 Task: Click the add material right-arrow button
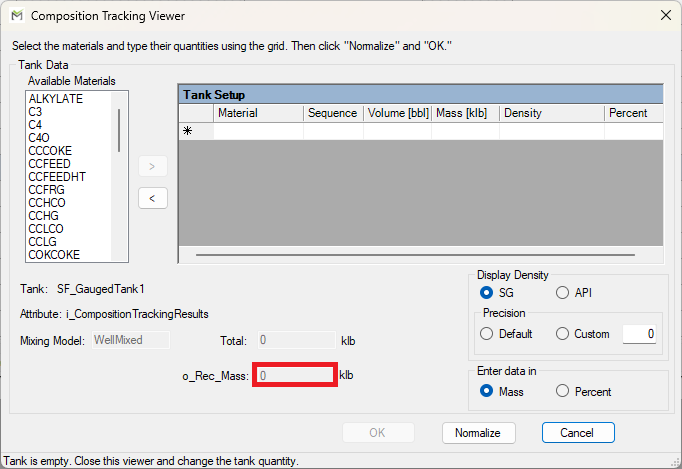(x=151, y=166)
